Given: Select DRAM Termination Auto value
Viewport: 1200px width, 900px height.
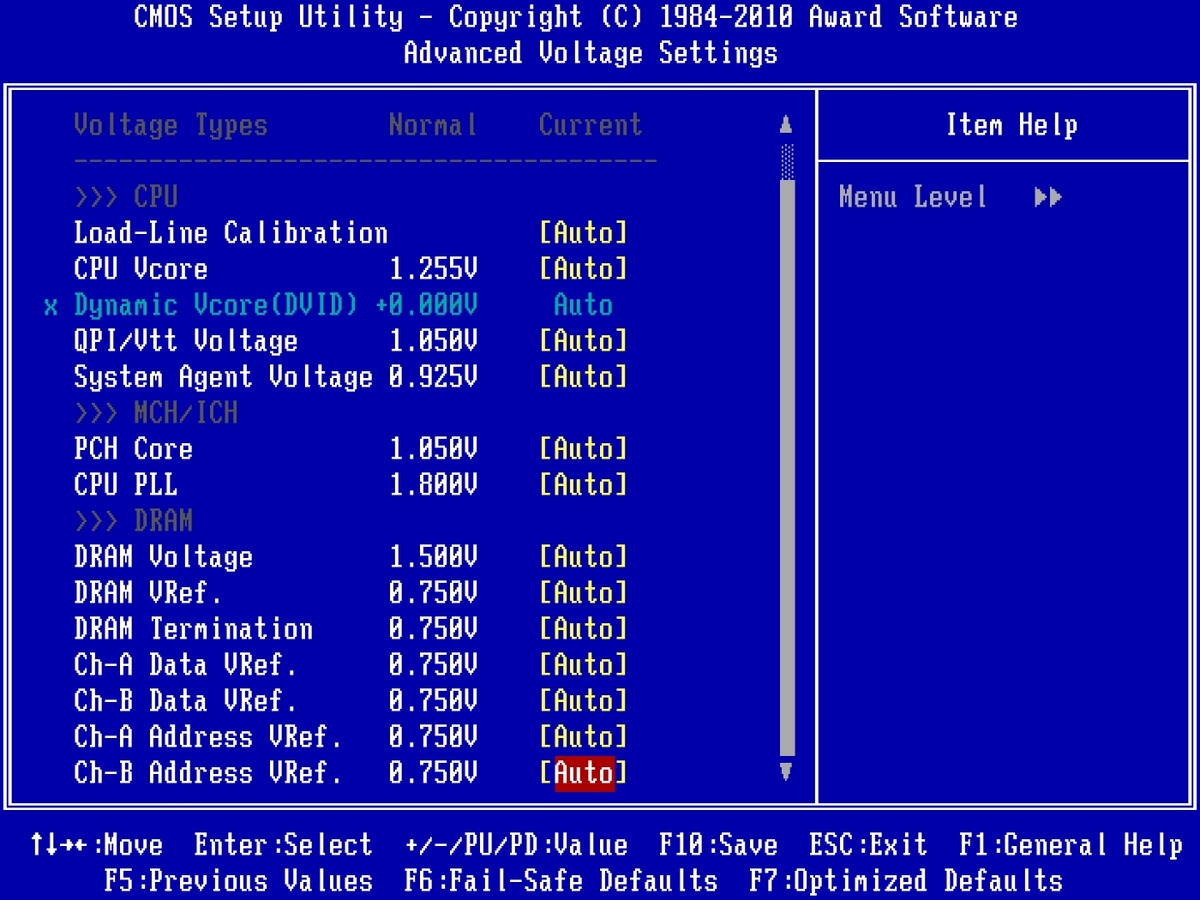Looking at the screenshot, I should (583, 629).
